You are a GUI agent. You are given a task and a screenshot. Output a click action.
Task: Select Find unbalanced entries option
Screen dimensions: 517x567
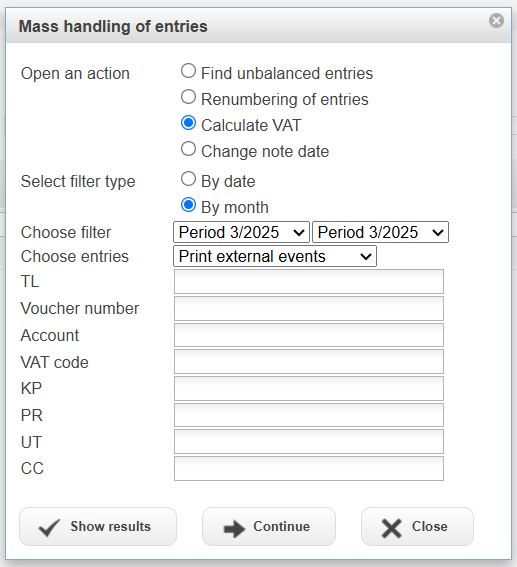coord(188,71)
